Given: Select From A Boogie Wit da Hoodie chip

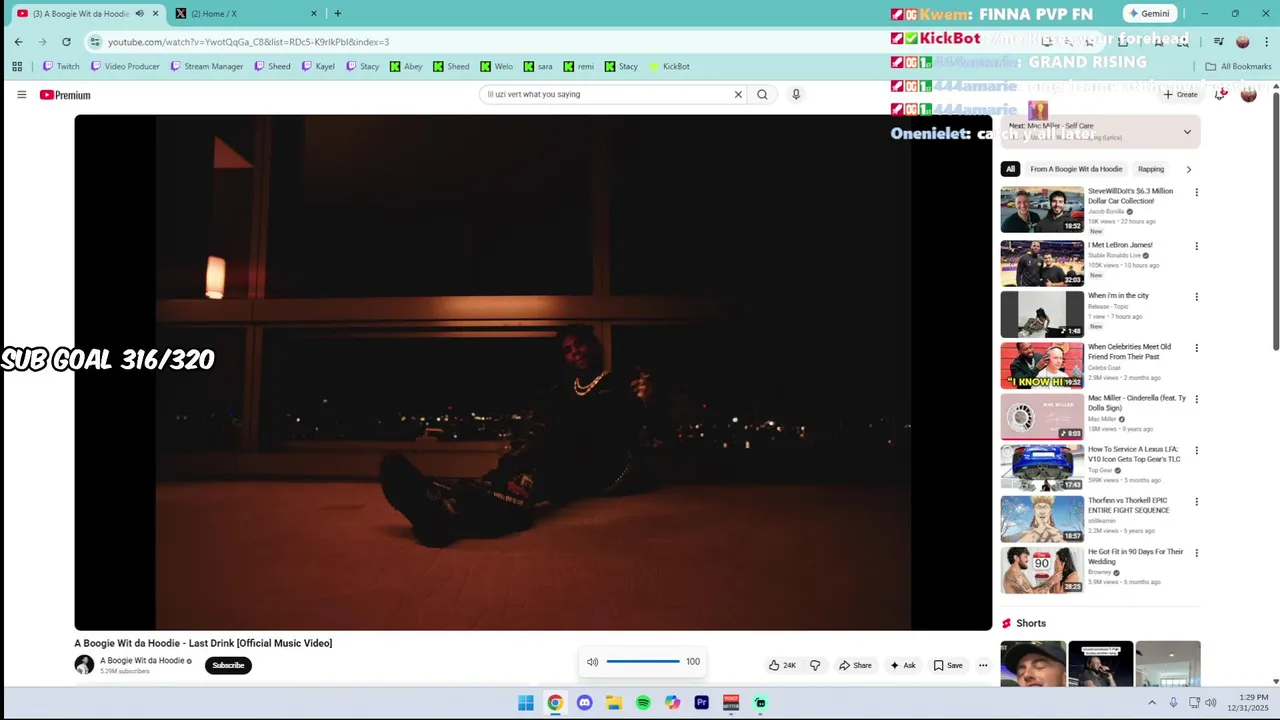Looking at the screenshot, I should [x=1076, y=169].
